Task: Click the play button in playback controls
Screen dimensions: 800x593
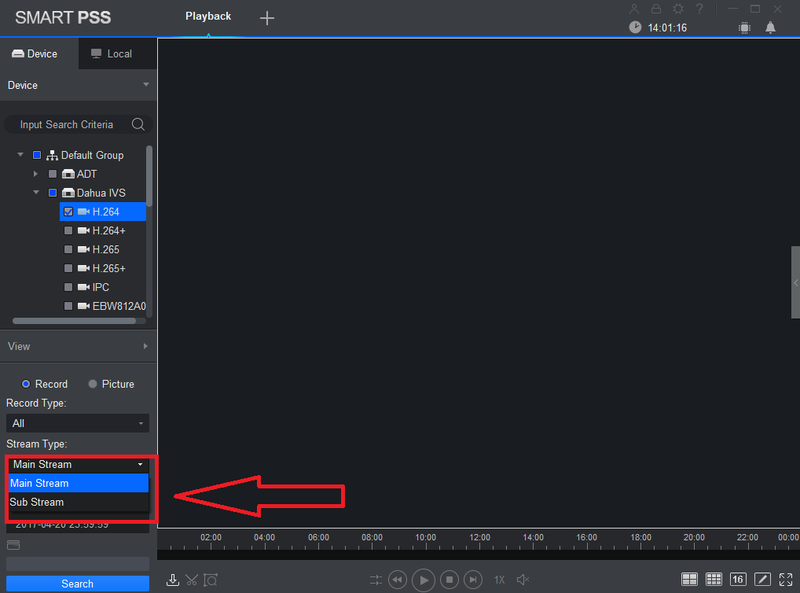Action: coord(423,580)
